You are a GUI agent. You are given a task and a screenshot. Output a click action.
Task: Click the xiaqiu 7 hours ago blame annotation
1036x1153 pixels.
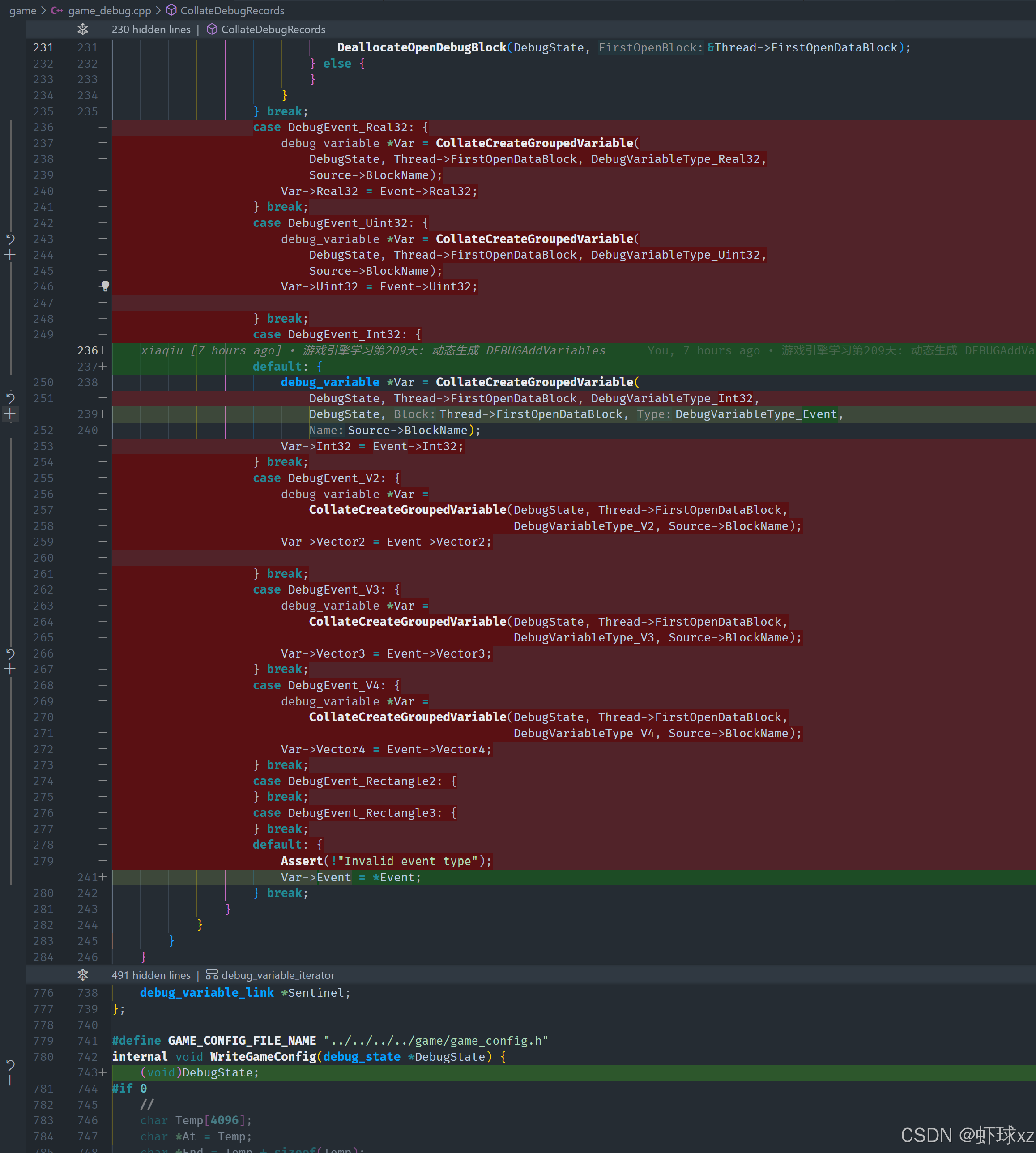373,350
